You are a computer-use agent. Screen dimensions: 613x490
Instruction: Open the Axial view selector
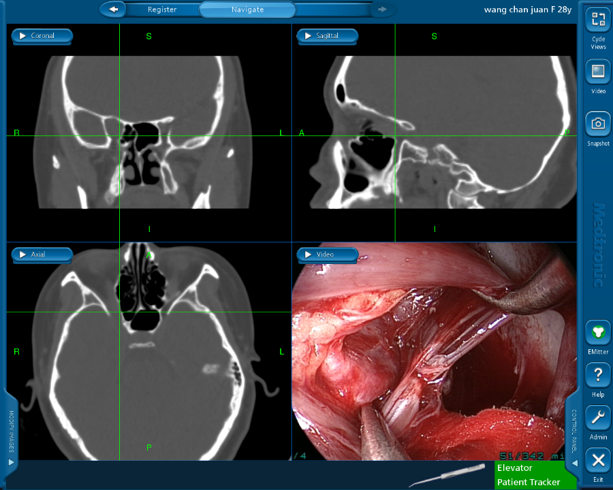pyautogui.click(x=41, y=254)
